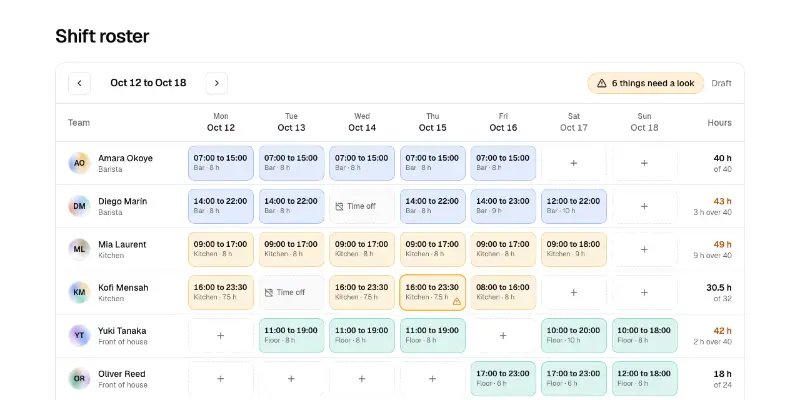
Task: Add a Sunday shift for Kofi Mensah
Action: point(644,292)
